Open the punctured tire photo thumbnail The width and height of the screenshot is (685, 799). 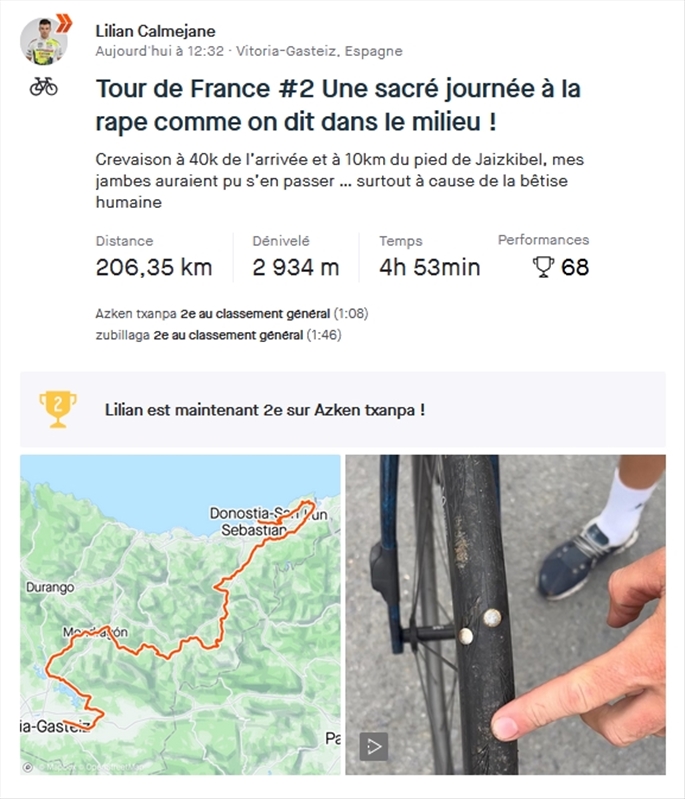(x=506, y=615)
